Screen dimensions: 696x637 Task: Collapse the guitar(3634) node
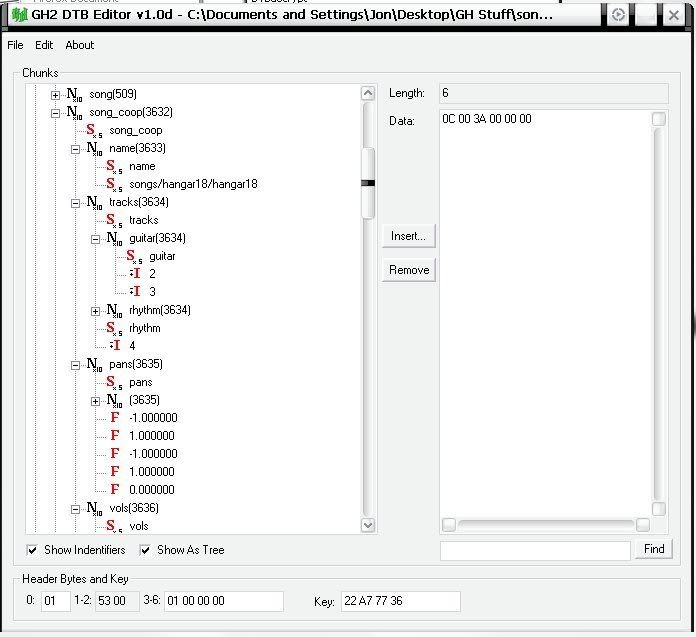click(95, 239)
